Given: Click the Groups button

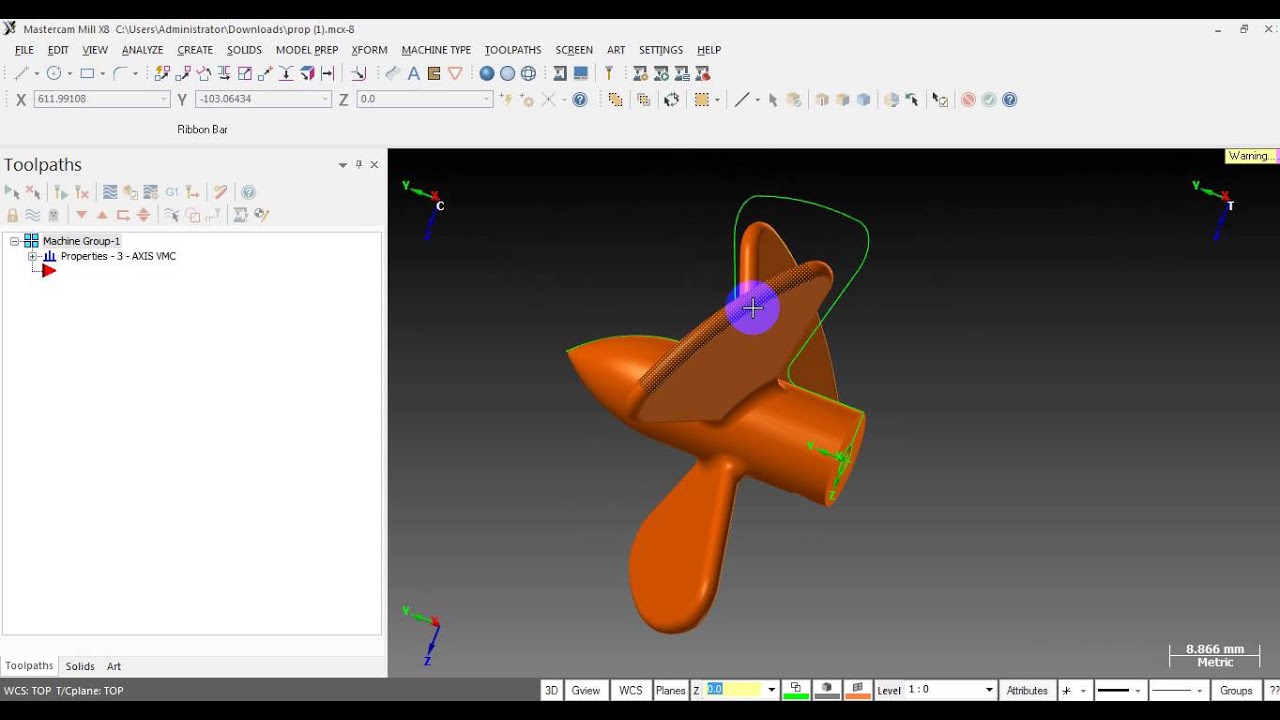Looking at the screenshot, I should point(1236,690).
